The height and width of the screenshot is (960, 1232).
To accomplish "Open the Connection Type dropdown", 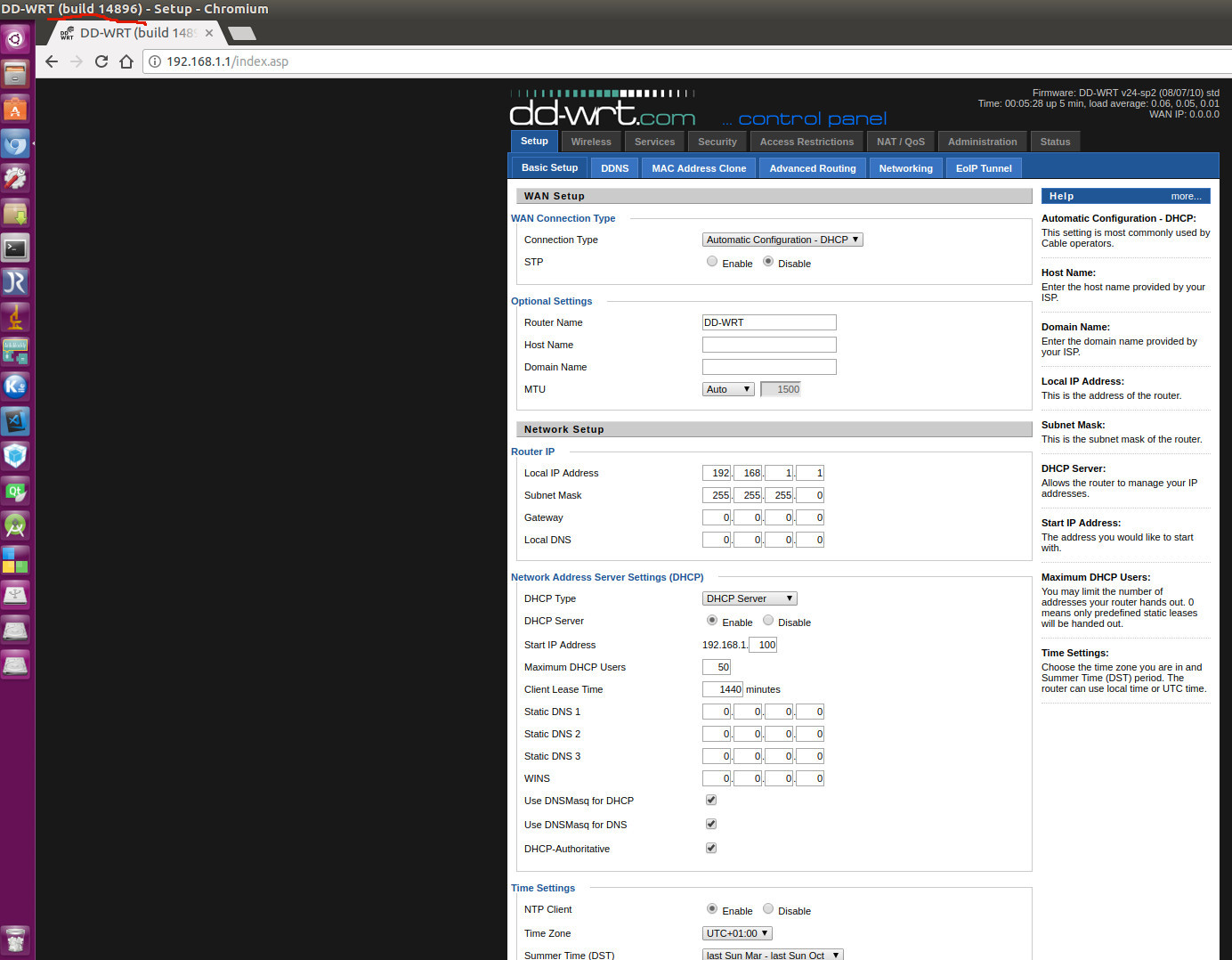I will click(x=782, y=240).
